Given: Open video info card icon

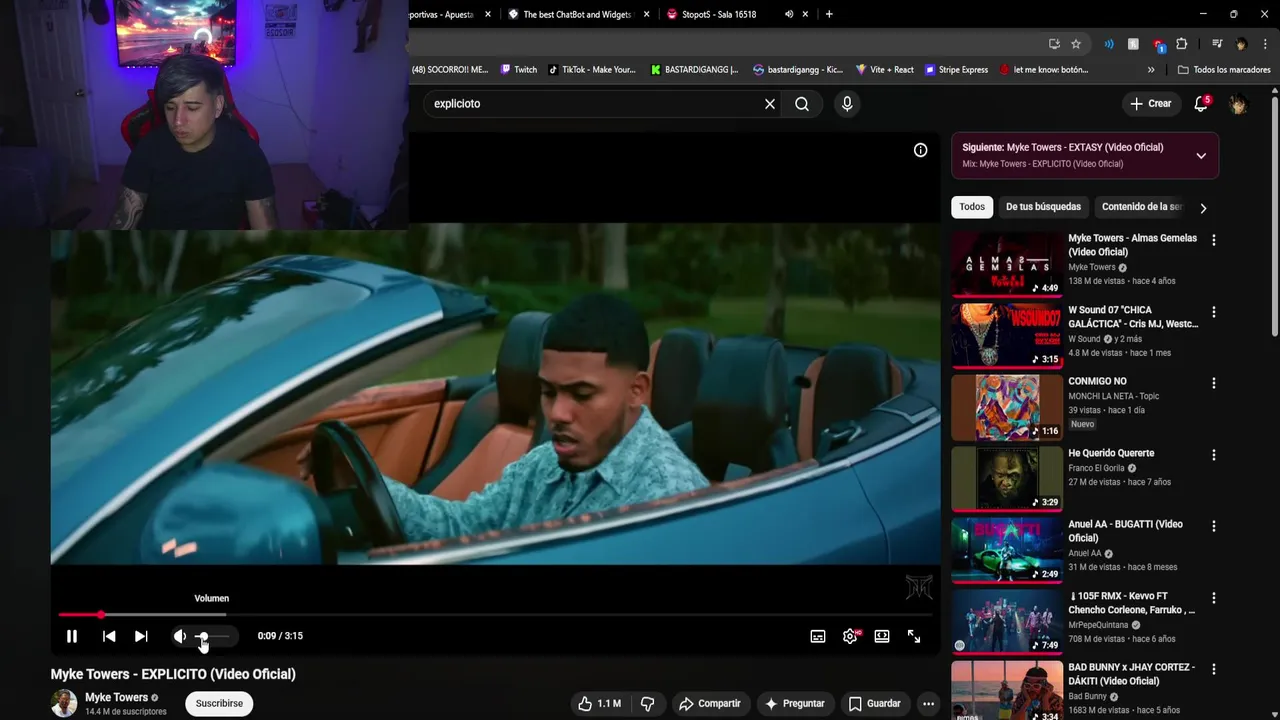Looking at the screenshot, I should click(920, 150).
